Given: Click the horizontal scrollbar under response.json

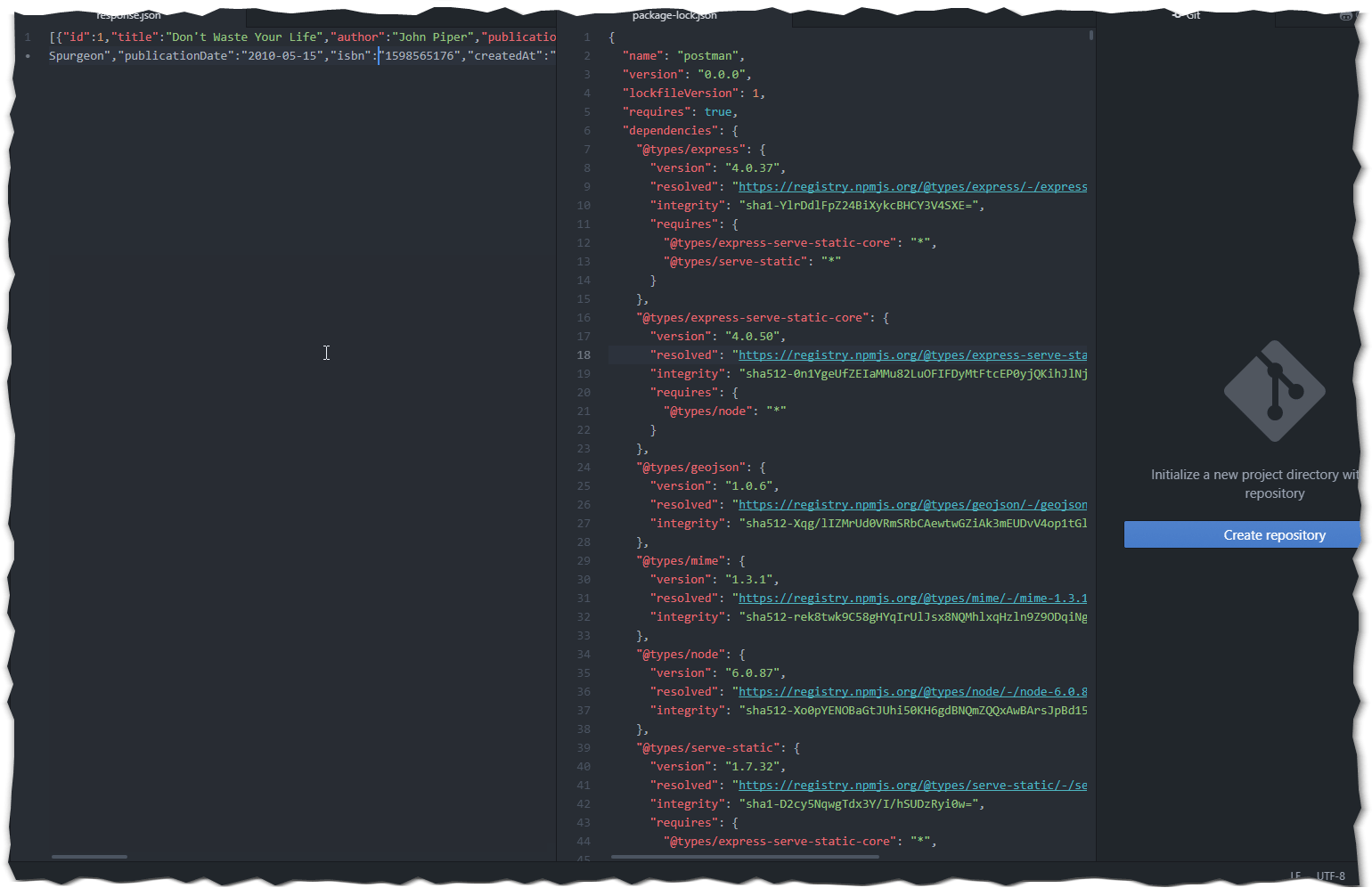Looking at the screenshot, I should click(x=88, y=856).
